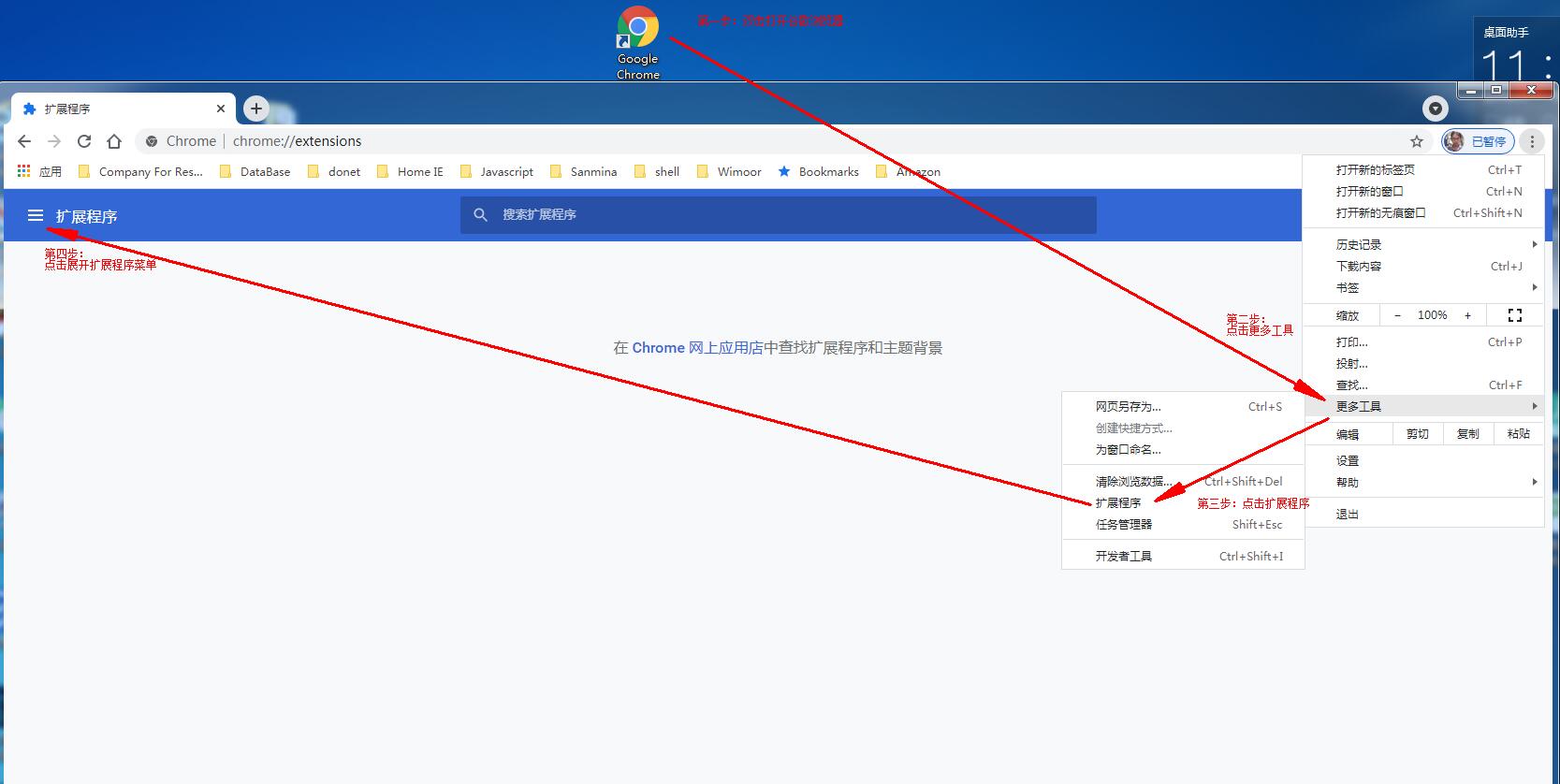This screenshot has height=784, width=1560.
Task: Open the Javascript bookmark folder
Action: point(497,172)
